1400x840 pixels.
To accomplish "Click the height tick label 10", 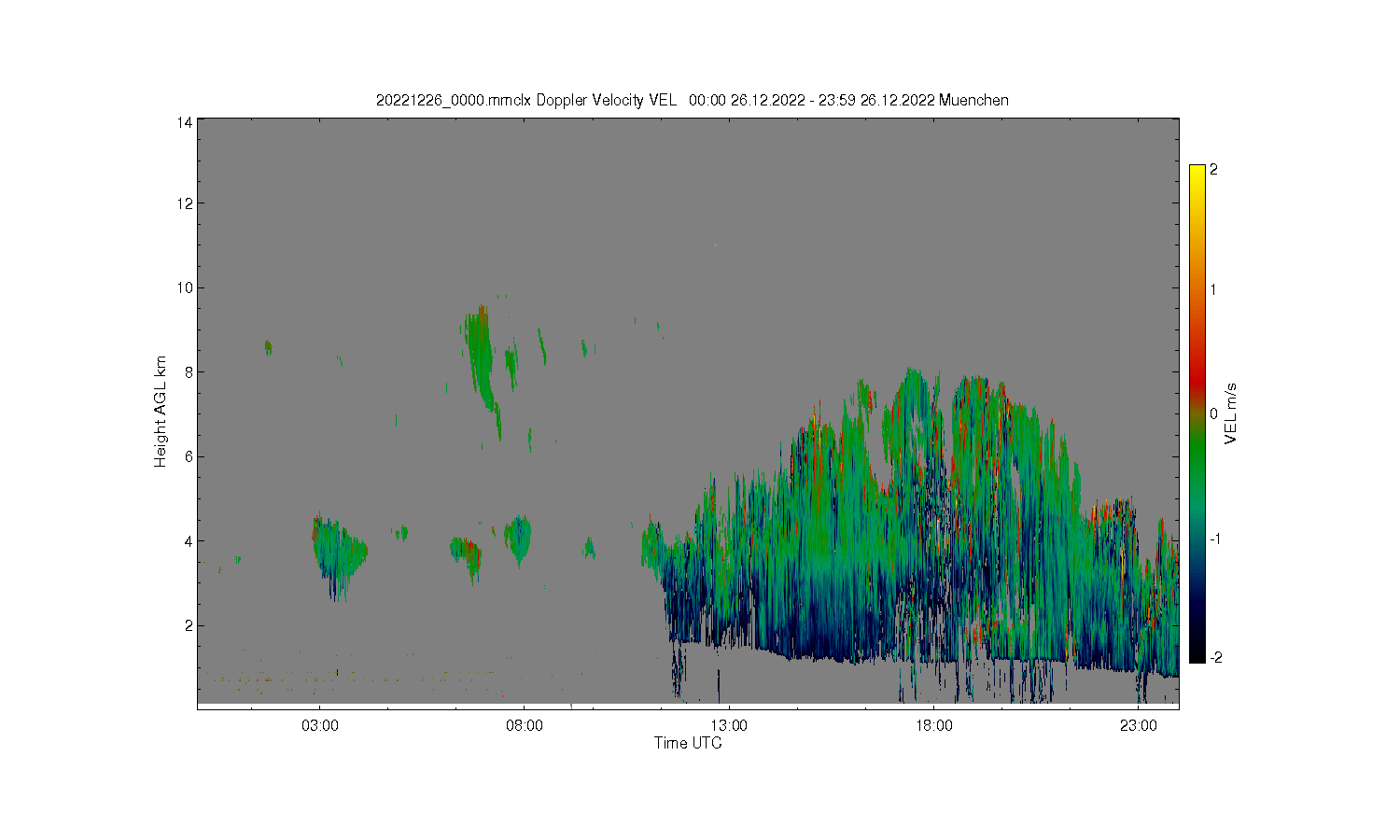I will point(185,287).
